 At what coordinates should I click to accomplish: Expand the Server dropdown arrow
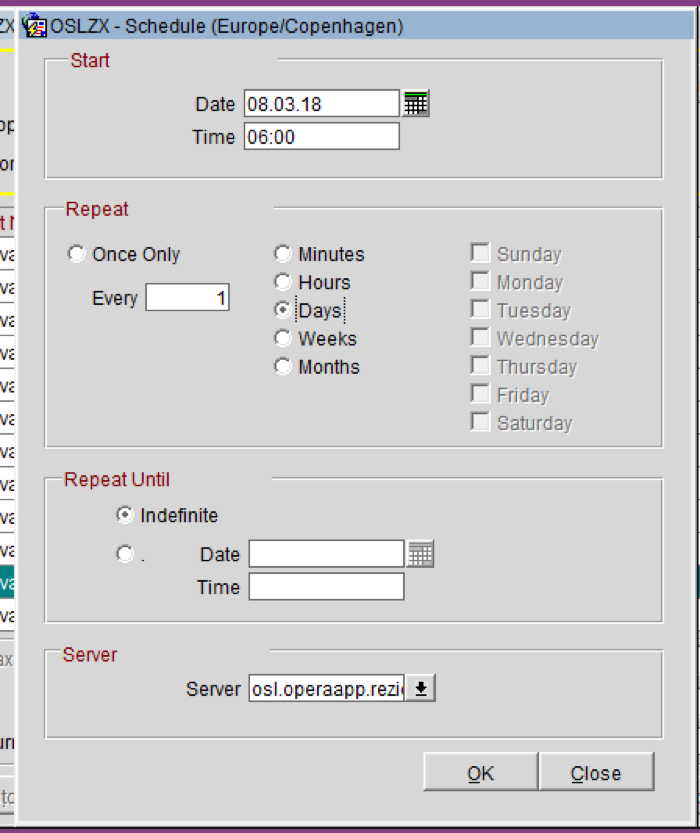click(421, 688)
